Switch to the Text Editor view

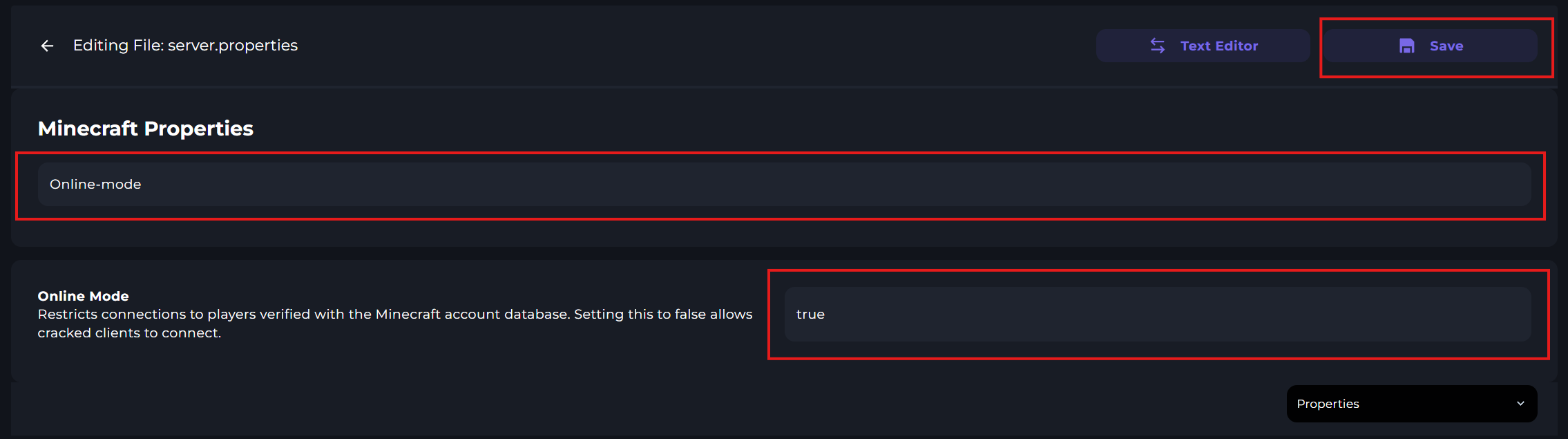click(1203, 46)
